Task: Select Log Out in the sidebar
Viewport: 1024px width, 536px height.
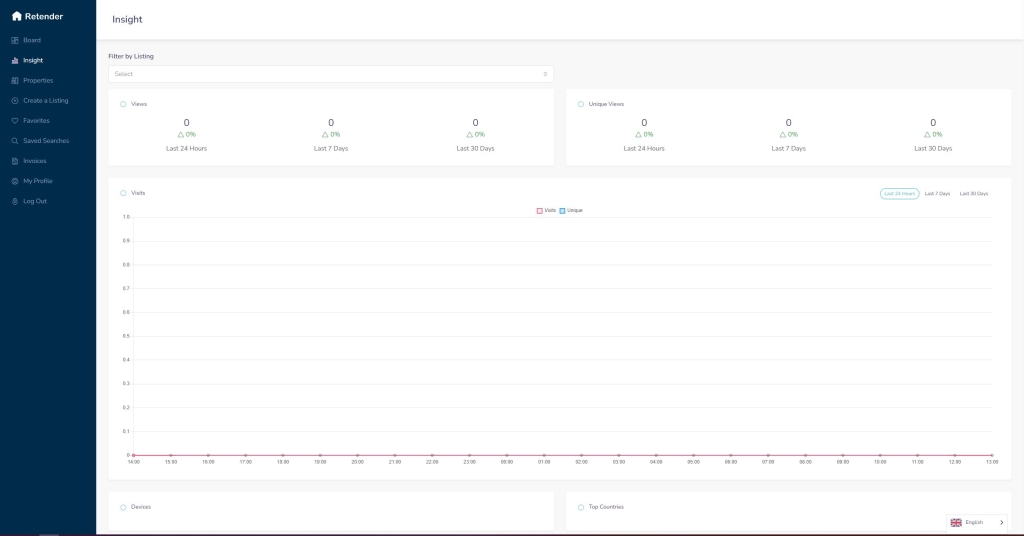Action: click(x=34, y=201)
